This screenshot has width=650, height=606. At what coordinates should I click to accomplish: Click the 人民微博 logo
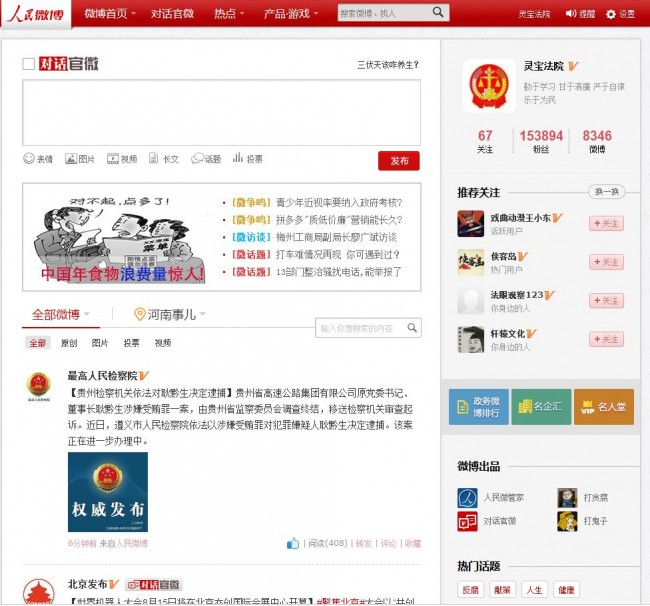(x=36, y=14)
